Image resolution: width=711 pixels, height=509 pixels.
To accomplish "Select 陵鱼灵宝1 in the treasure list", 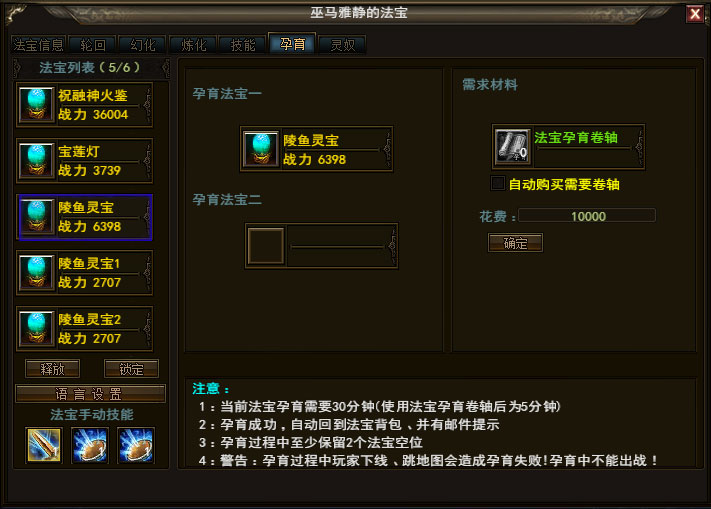I will [x=84, y=273].
